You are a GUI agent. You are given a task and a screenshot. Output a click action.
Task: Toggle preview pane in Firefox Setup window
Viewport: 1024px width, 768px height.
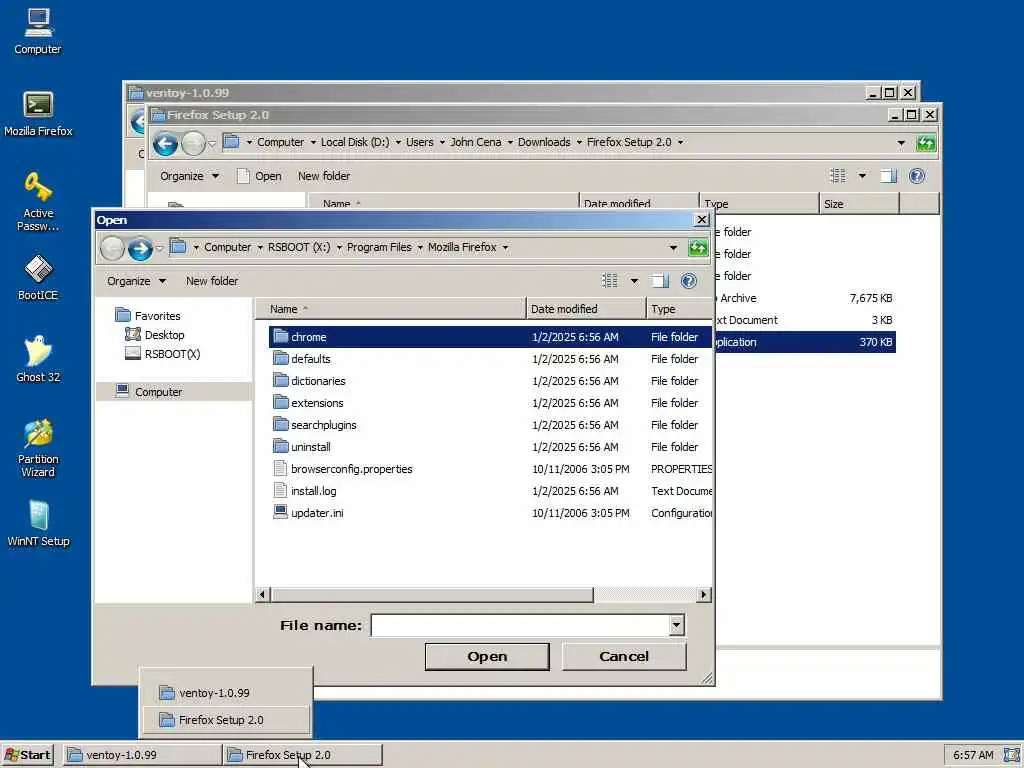pyautogui.click(x=888, y=176)
